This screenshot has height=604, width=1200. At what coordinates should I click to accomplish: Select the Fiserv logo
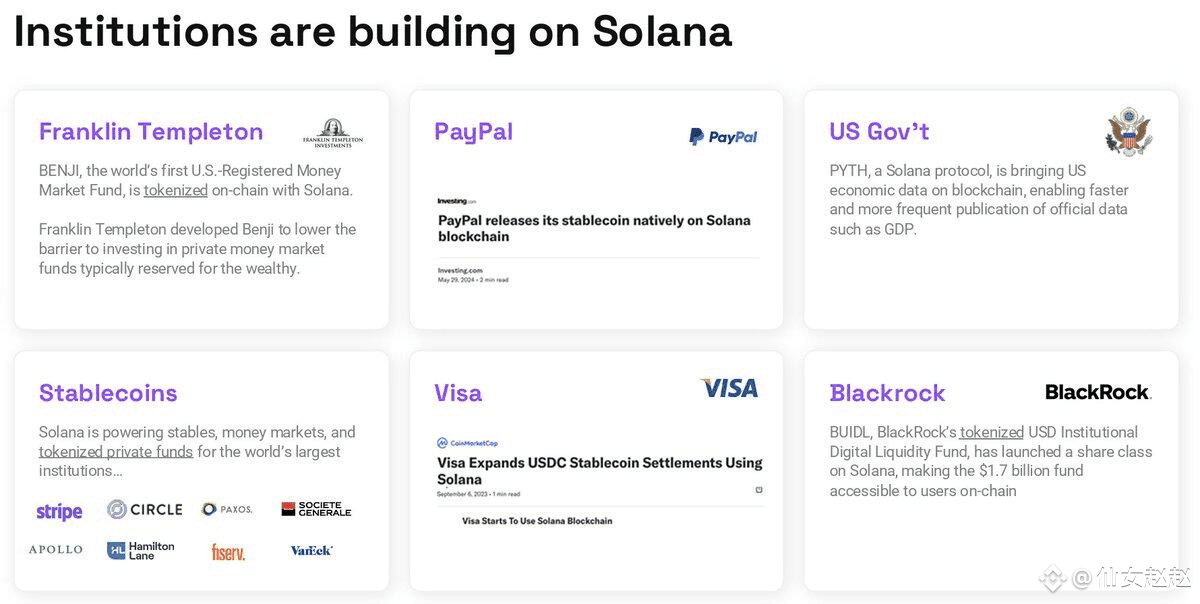tap(228, 551)
